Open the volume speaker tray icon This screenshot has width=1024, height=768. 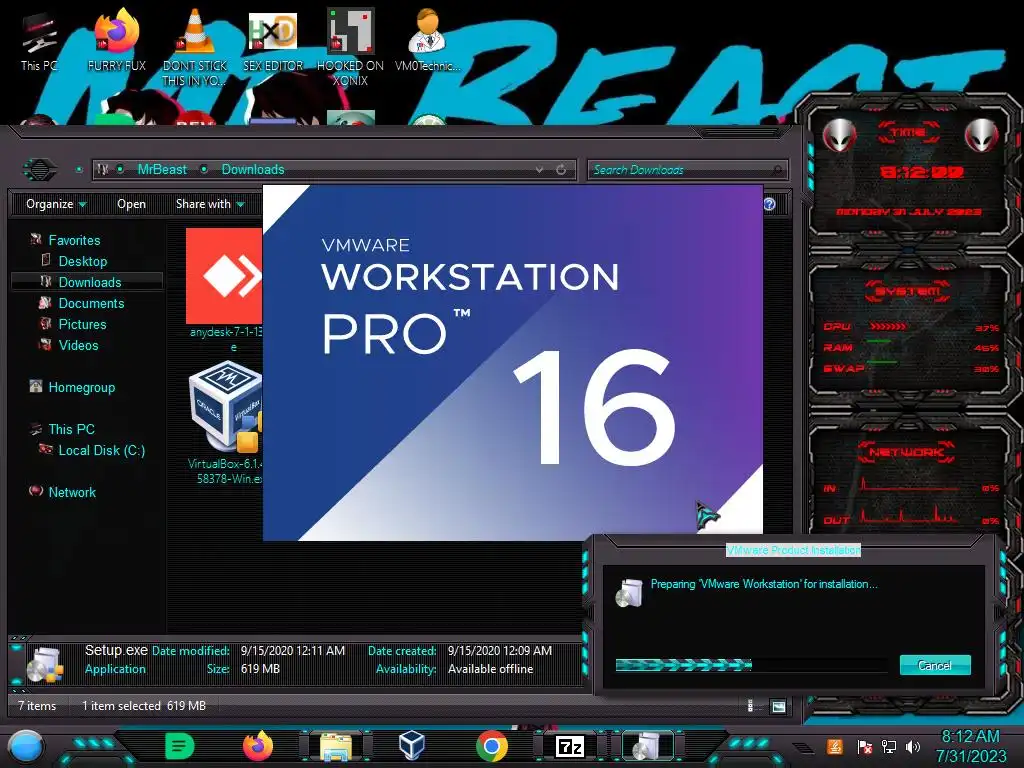(913, 746)
